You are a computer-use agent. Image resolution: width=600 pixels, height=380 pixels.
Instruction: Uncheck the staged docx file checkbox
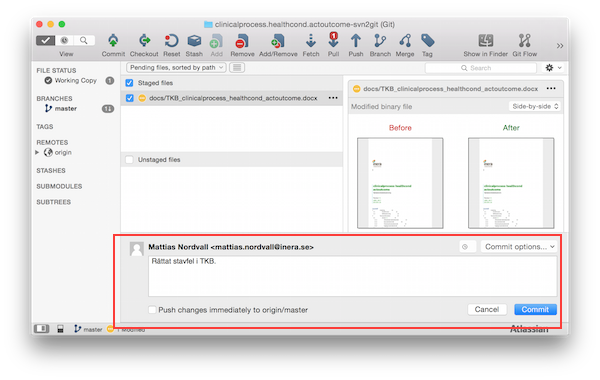(129, 98)
